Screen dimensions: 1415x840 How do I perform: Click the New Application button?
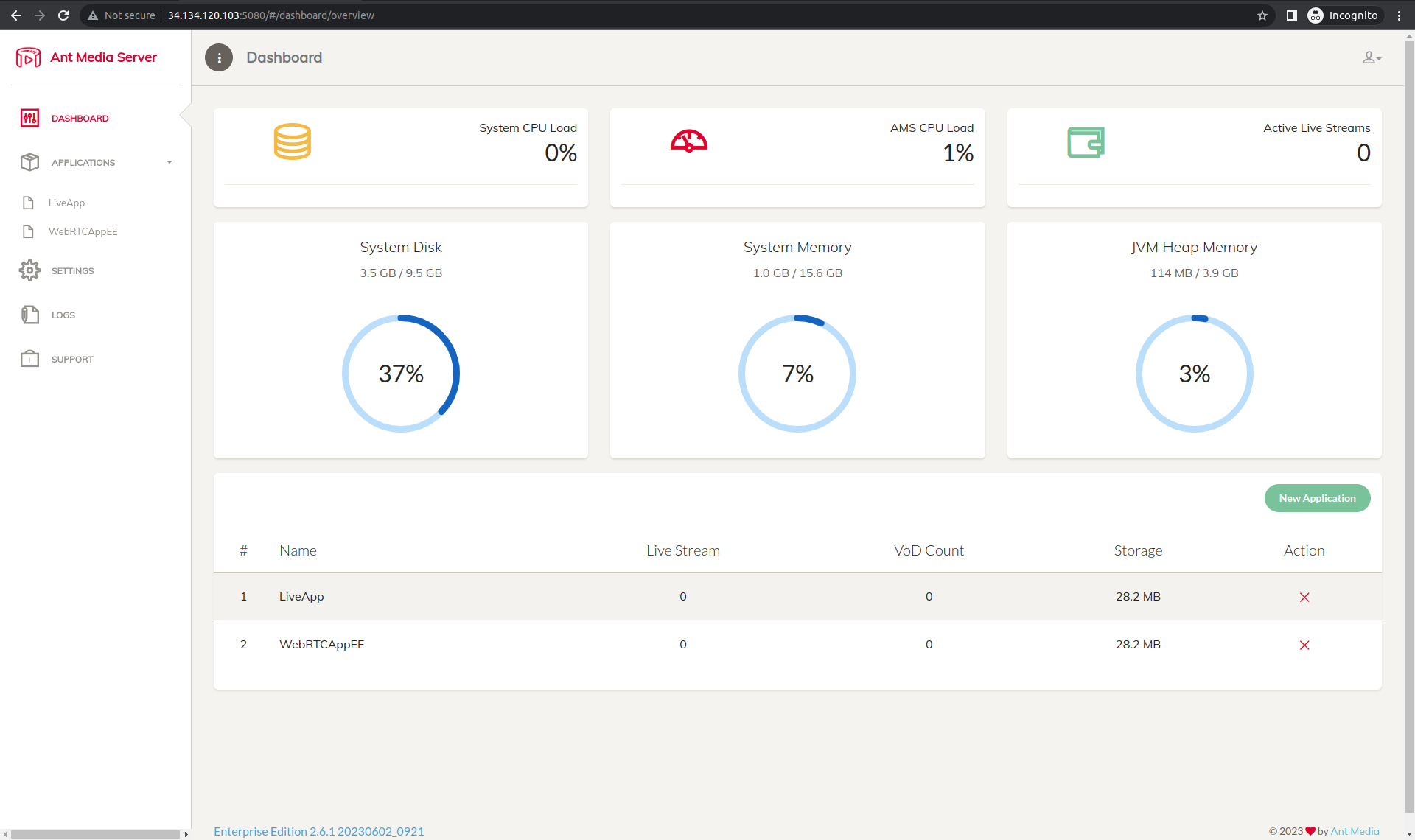1317,498
